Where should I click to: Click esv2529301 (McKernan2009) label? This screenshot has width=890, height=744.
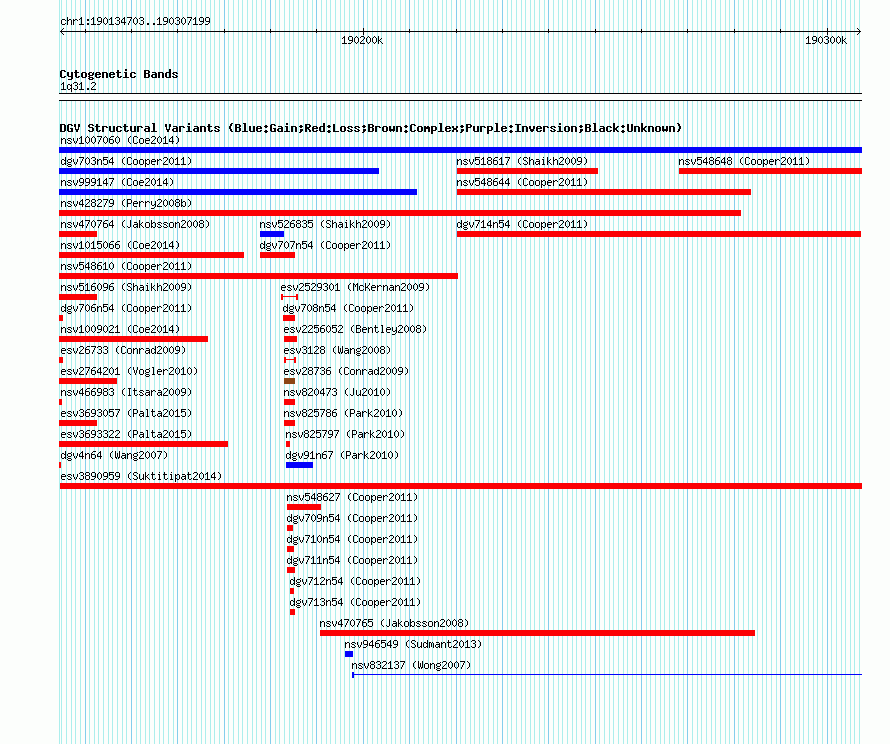click(355, 287)
